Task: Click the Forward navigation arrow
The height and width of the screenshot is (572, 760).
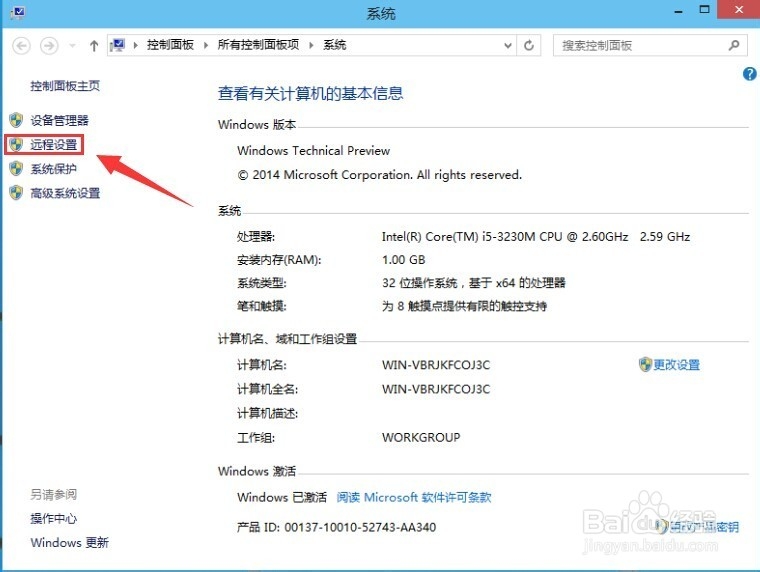Action: [x=49, y=46]
